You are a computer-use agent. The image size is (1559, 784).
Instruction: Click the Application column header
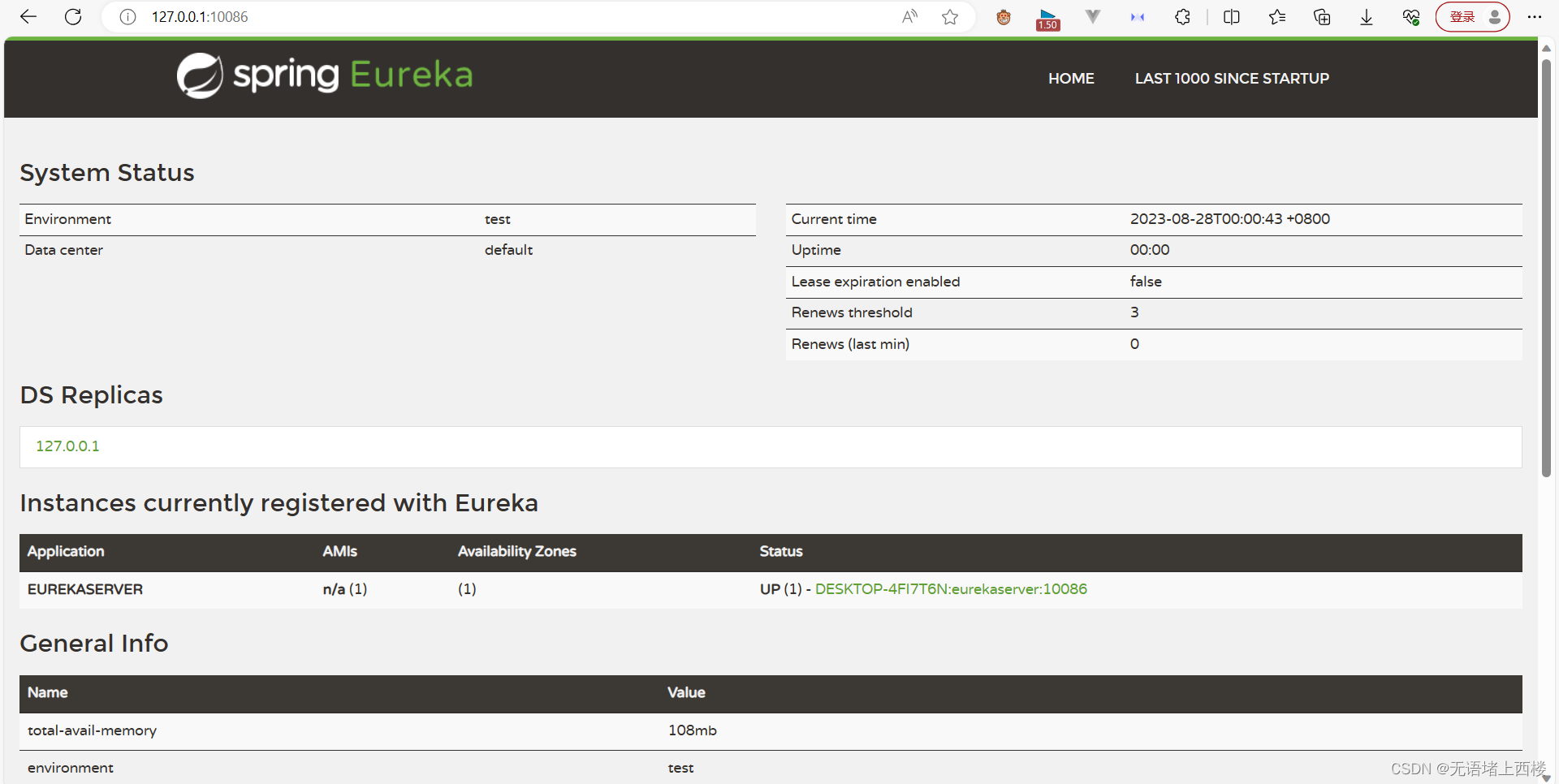[x=66, y=552]
